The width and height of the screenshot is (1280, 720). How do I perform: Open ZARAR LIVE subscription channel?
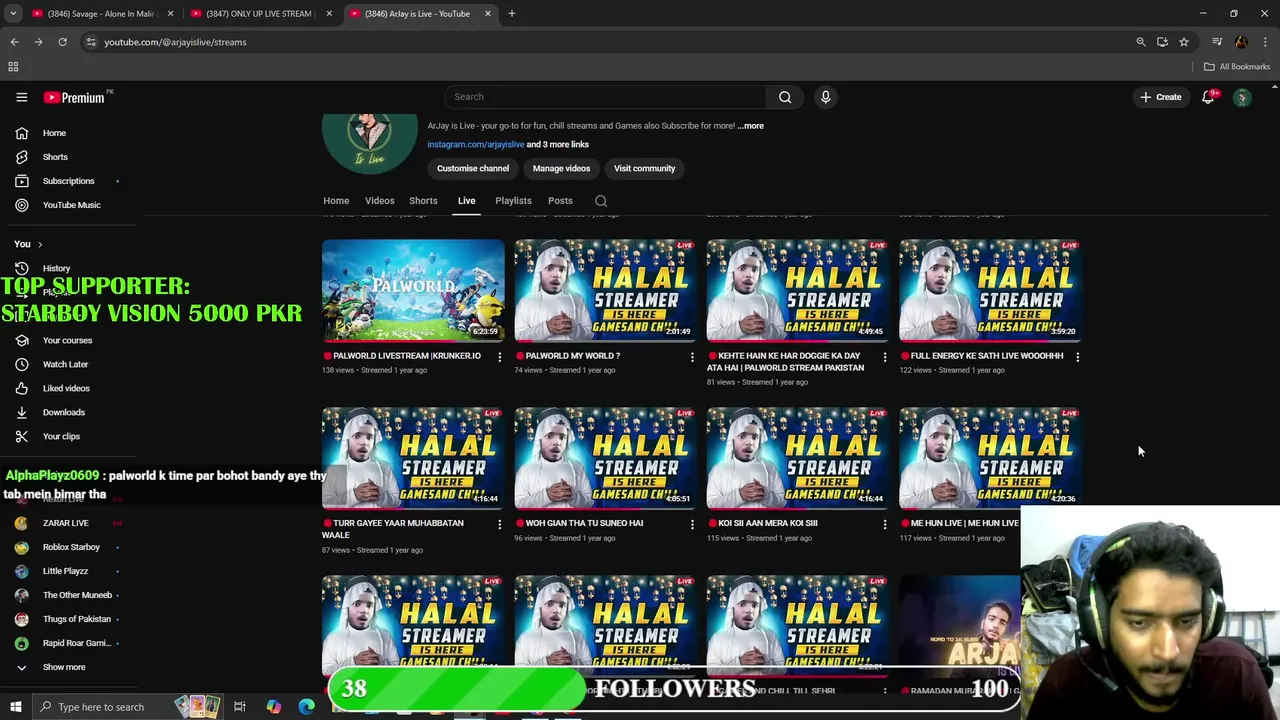tap(66, 523)
